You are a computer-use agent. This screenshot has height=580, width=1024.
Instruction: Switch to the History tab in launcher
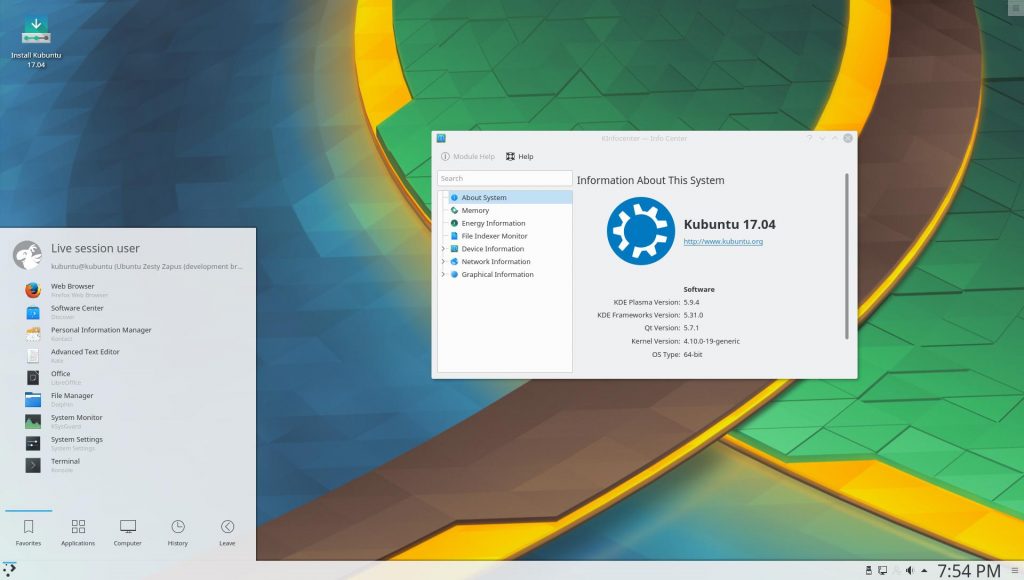[178, 532]
